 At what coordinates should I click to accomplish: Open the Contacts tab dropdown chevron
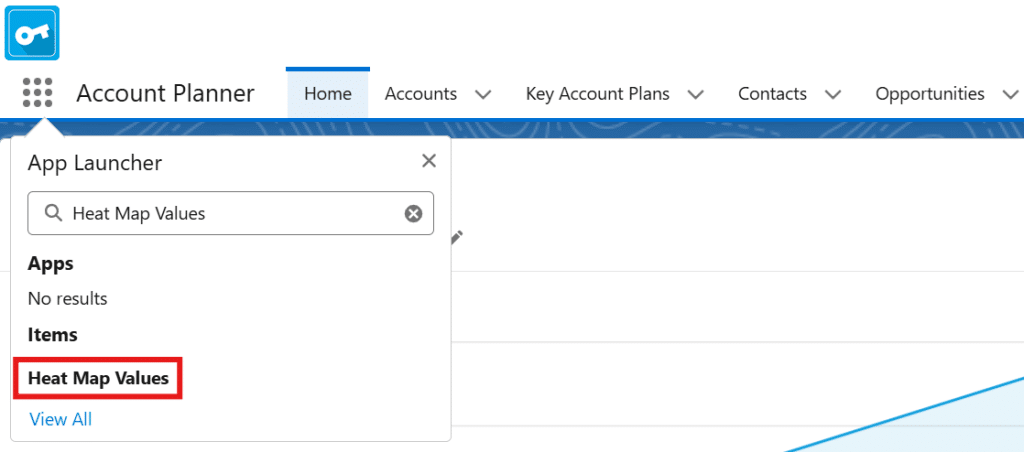(x=833, y=94)
